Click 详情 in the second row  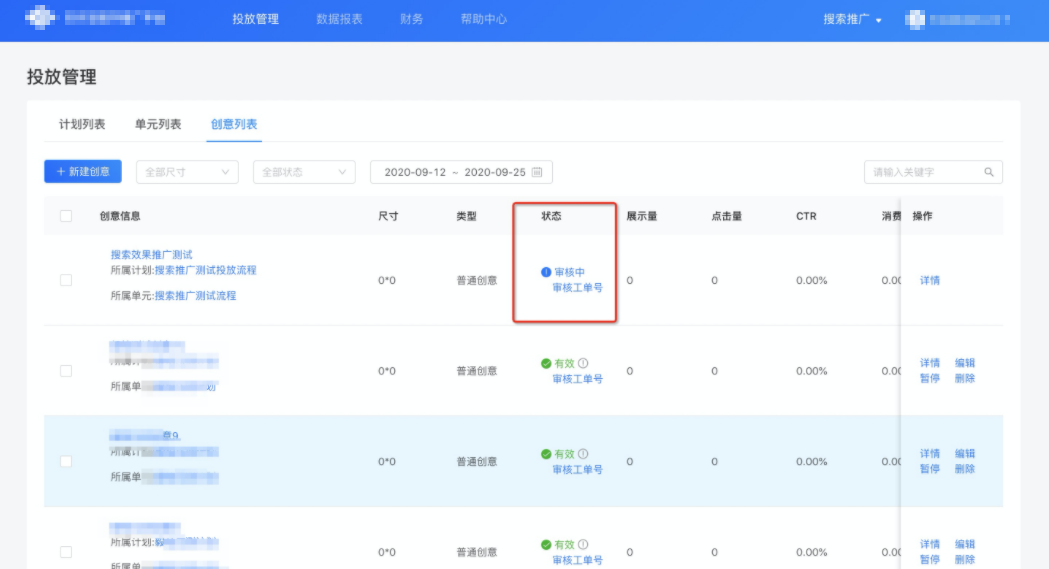coord(930,363)
